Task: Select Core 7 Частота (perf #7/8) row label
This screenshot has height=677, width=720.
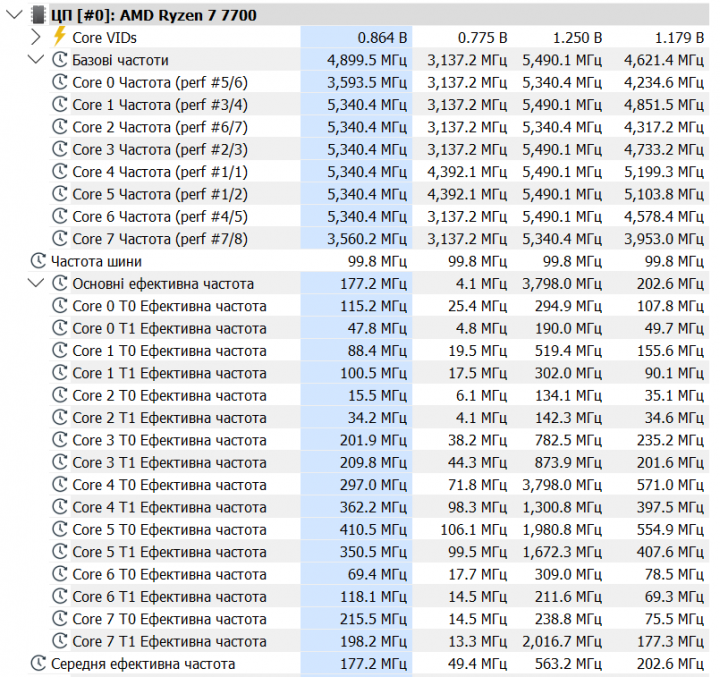Action: click(160, 239)
